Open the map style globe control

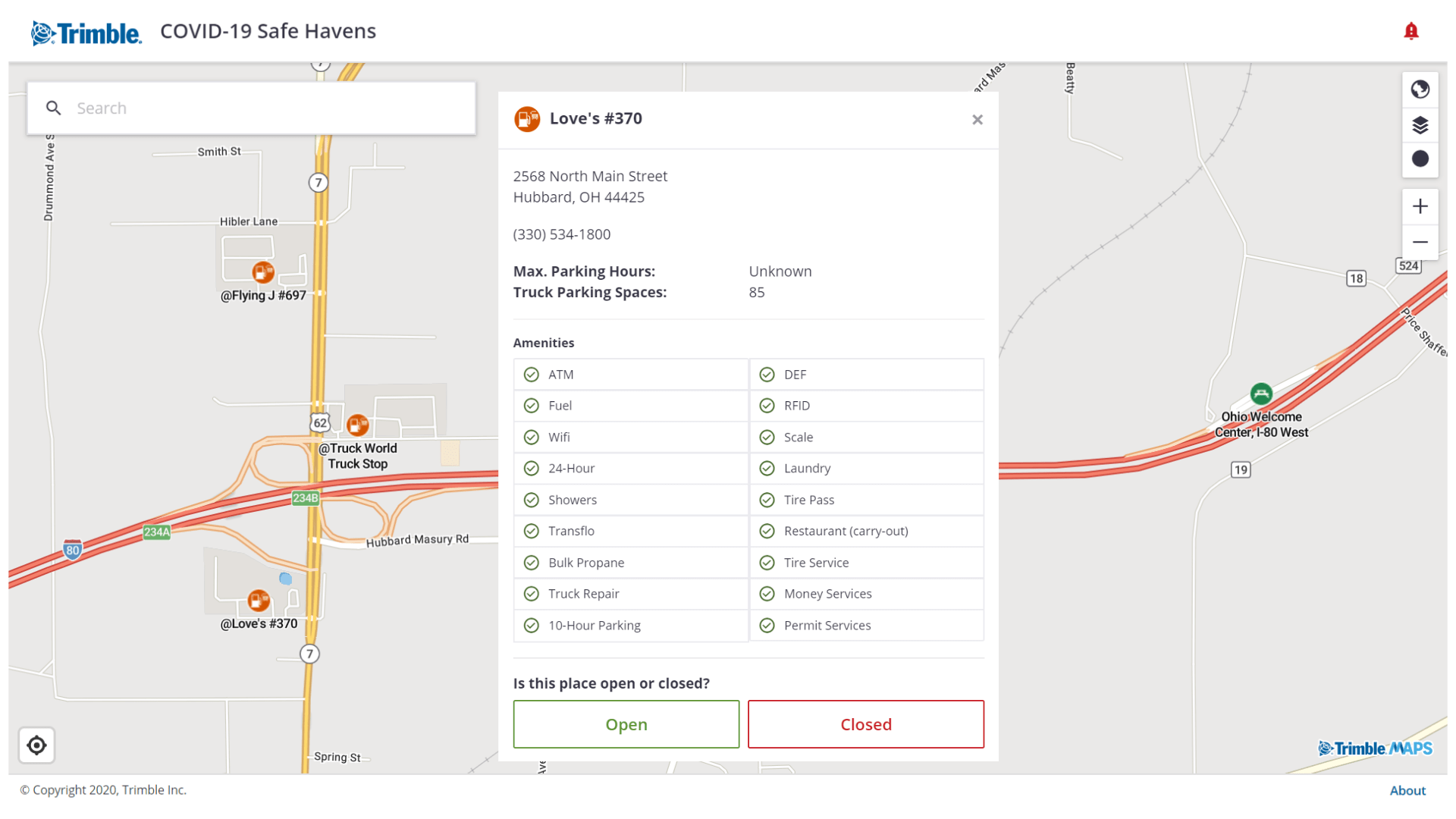1420,89
